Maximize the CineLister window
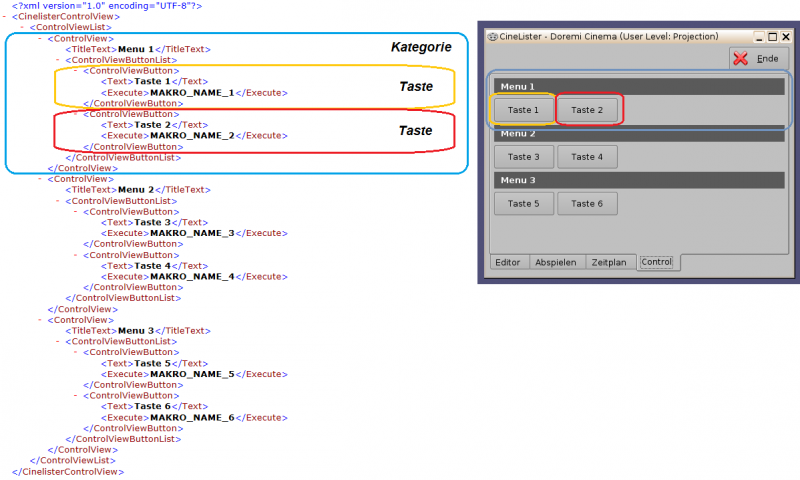This screenshot has height=480, width=800. click(x=772, y=36)
